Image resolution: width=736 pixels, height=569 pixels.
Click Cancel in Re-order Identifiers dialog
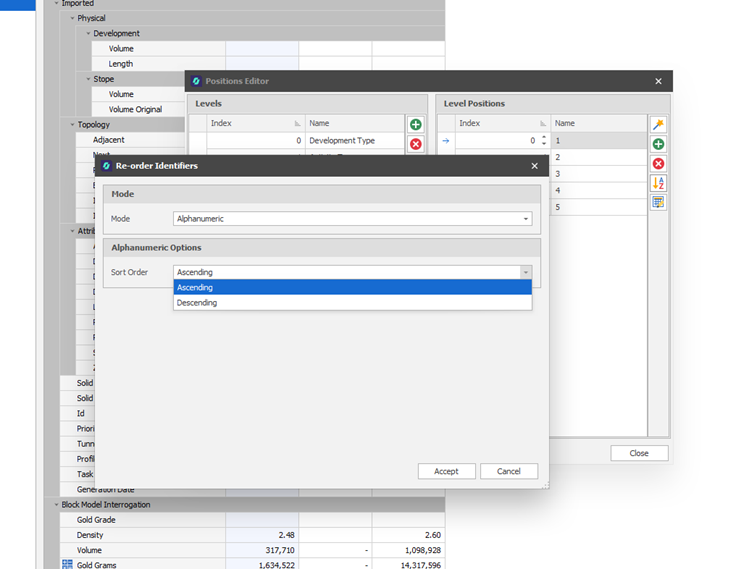pos(509,471)
